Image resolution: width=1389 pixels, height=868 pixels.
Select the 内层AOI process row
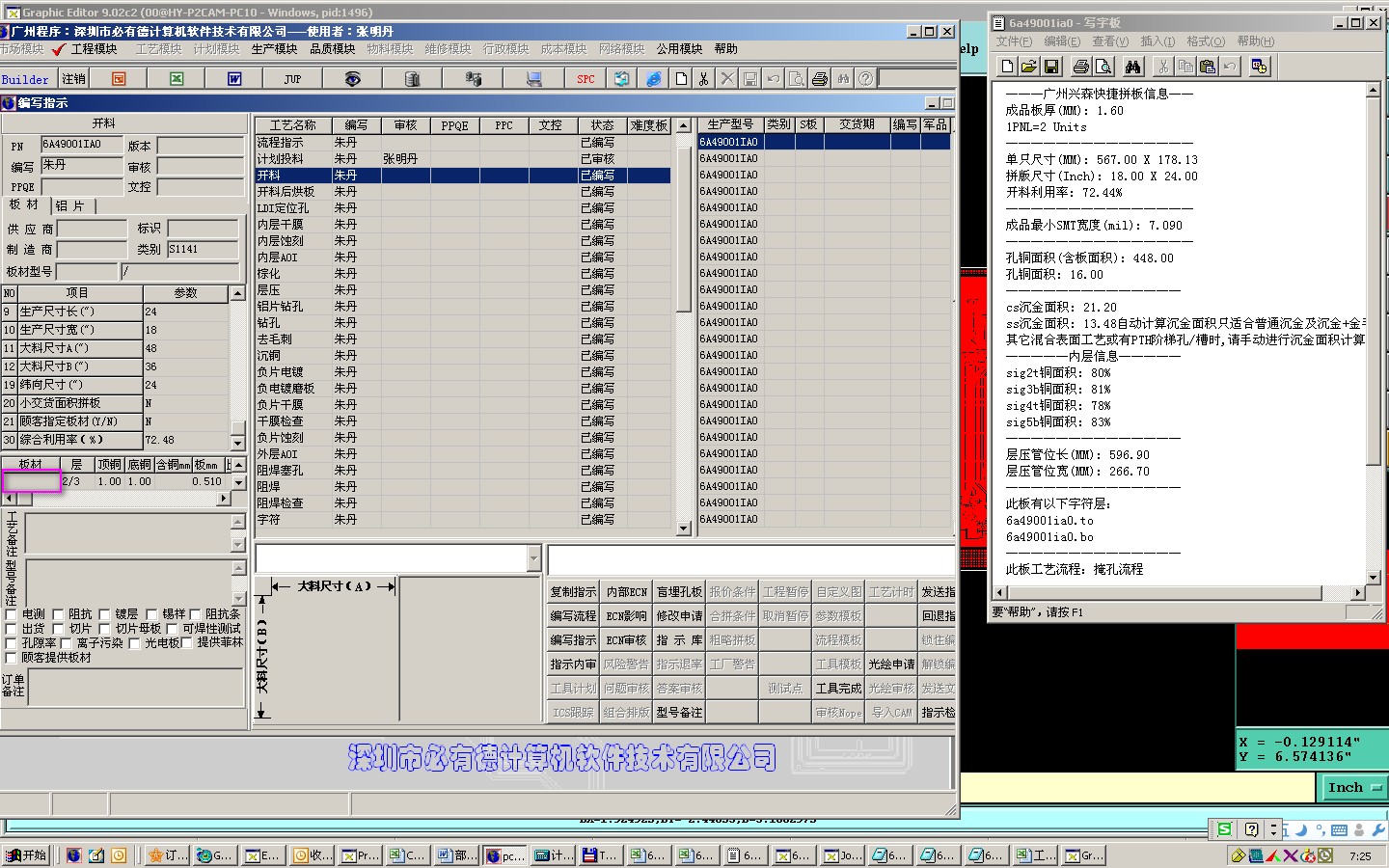(463, 258)
